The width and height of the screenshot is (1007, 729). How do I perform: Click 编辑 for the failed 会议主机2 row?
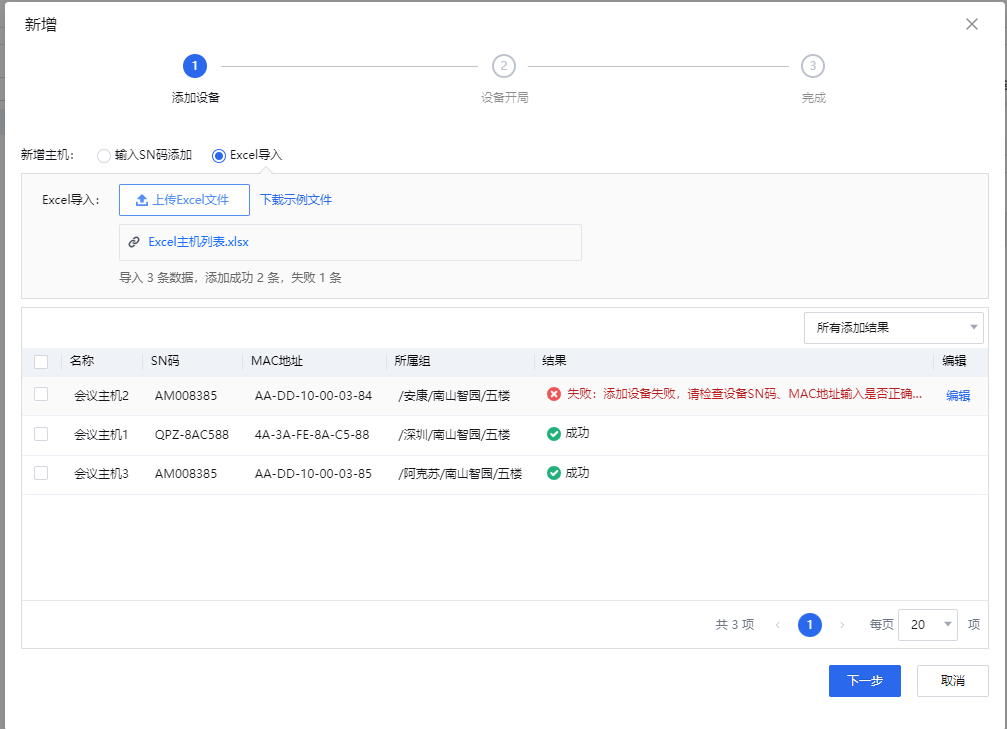(x=958, y=395)
